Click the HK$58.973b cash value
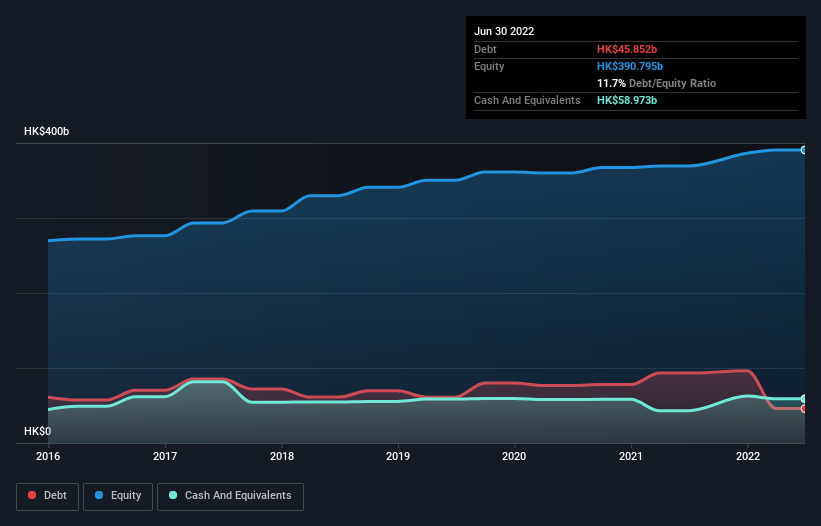Viewport: 821px width, 526px height. pos(627,100)
